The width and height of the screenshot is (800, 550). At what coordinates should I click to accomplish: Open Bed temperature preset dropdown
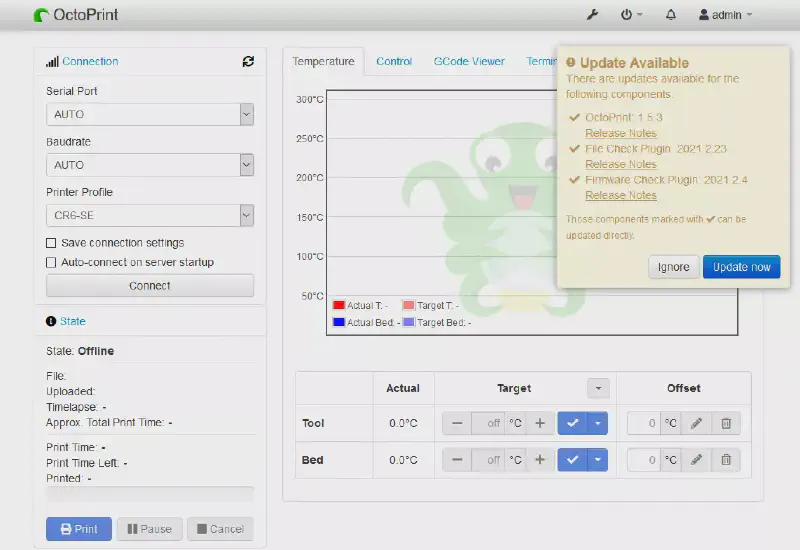click(597, 460)
